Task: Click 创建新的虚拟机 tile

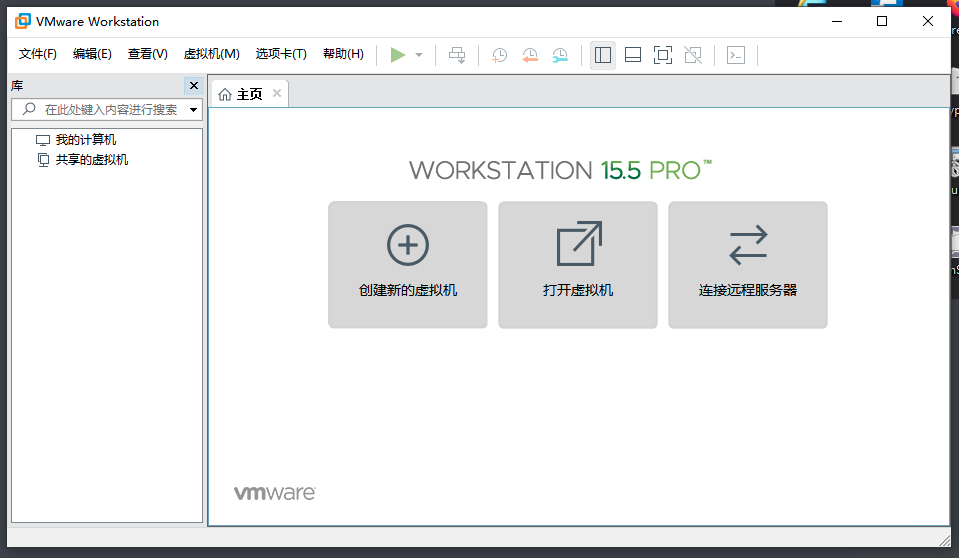Action: [x=408, y=265]
